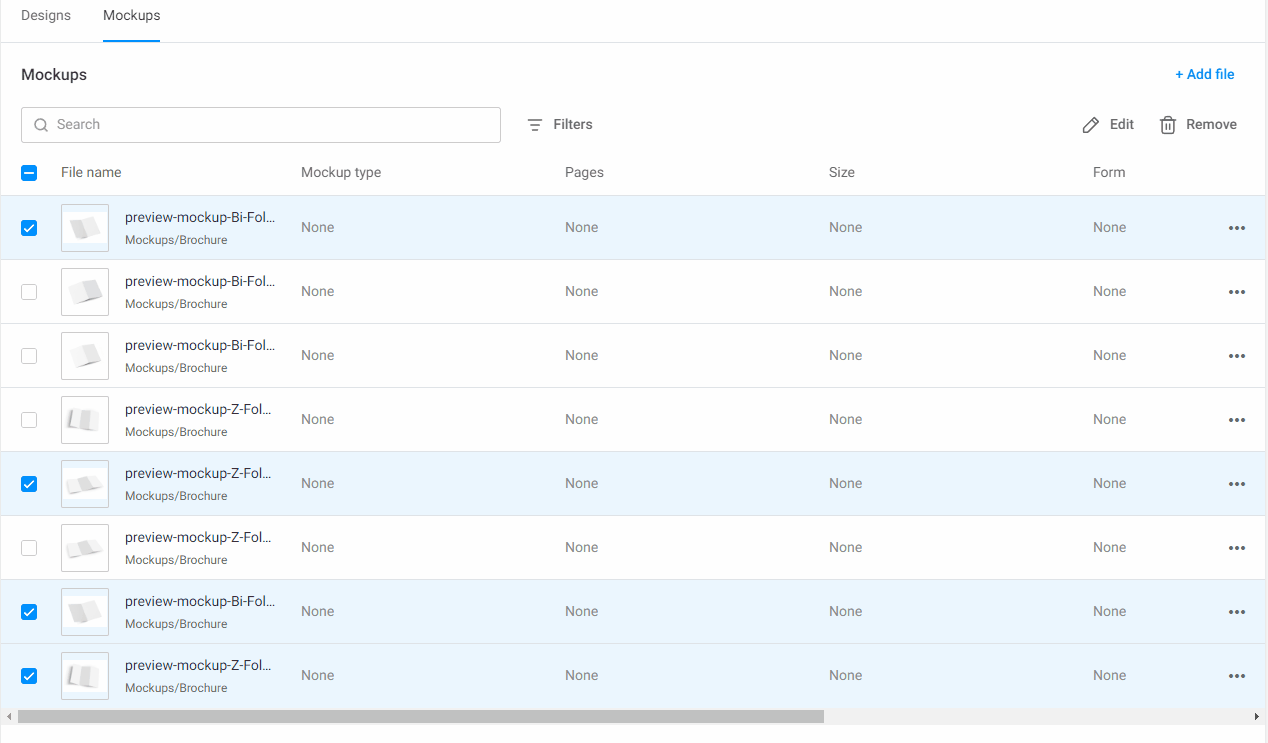The image size is (1268, 743).
Task: Open actions dropdown for fifth Z-Fold mockup
Action: point(1237,483)
